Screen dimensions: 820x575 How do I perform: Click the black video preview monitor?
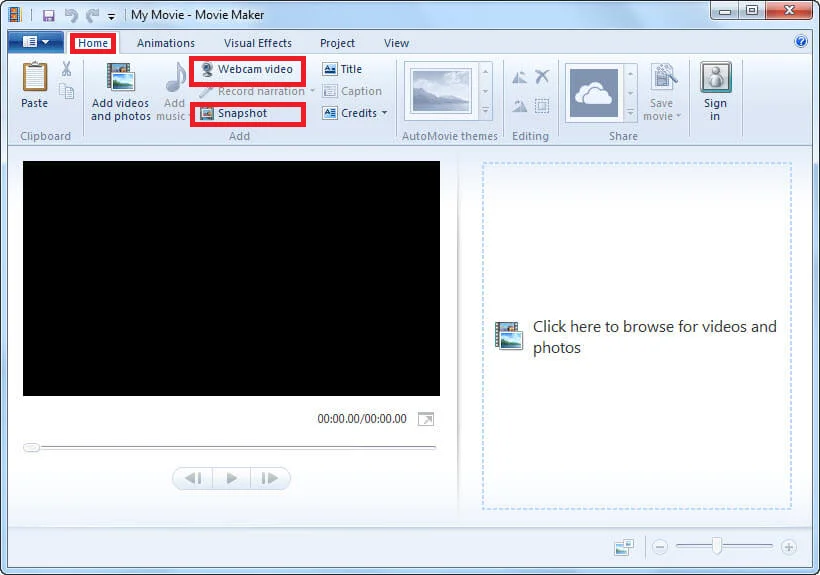pyautogui.click(x=231, y=278)
